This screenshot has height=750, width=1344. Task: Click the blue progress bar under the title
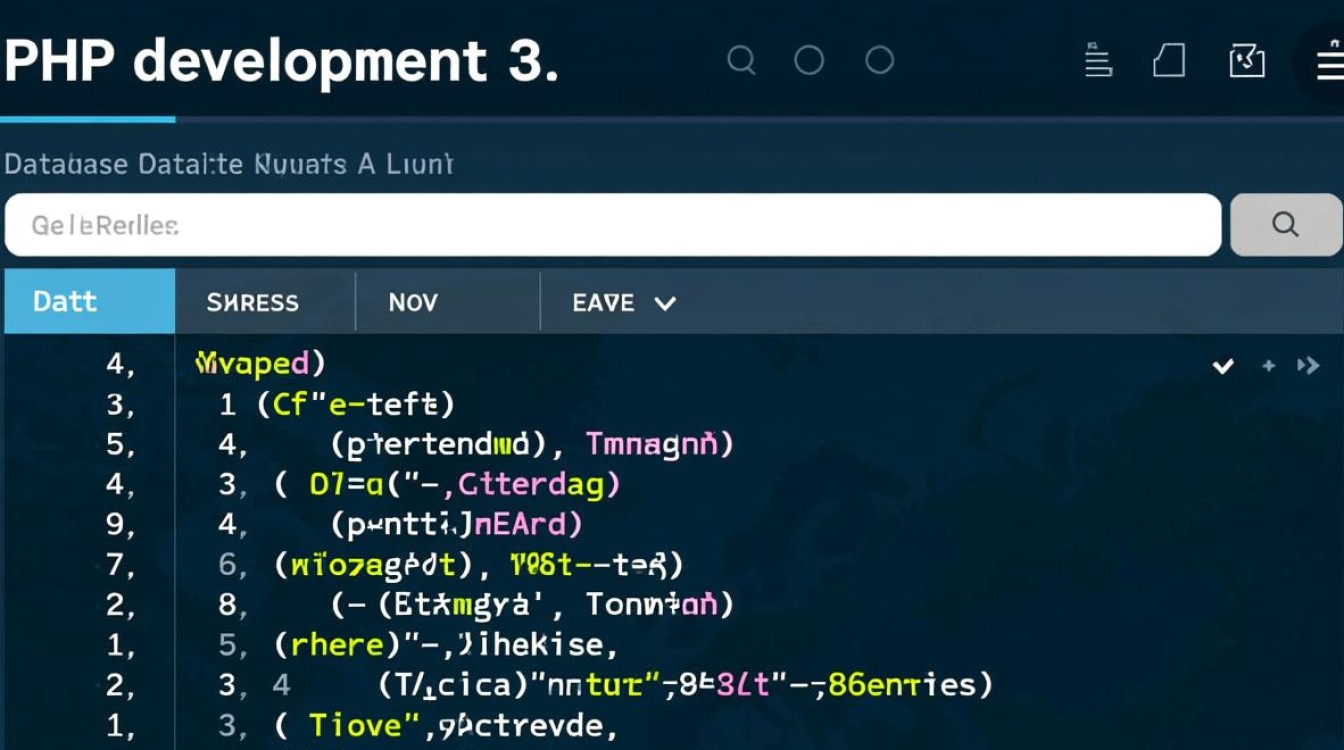[x=88, y=119]
